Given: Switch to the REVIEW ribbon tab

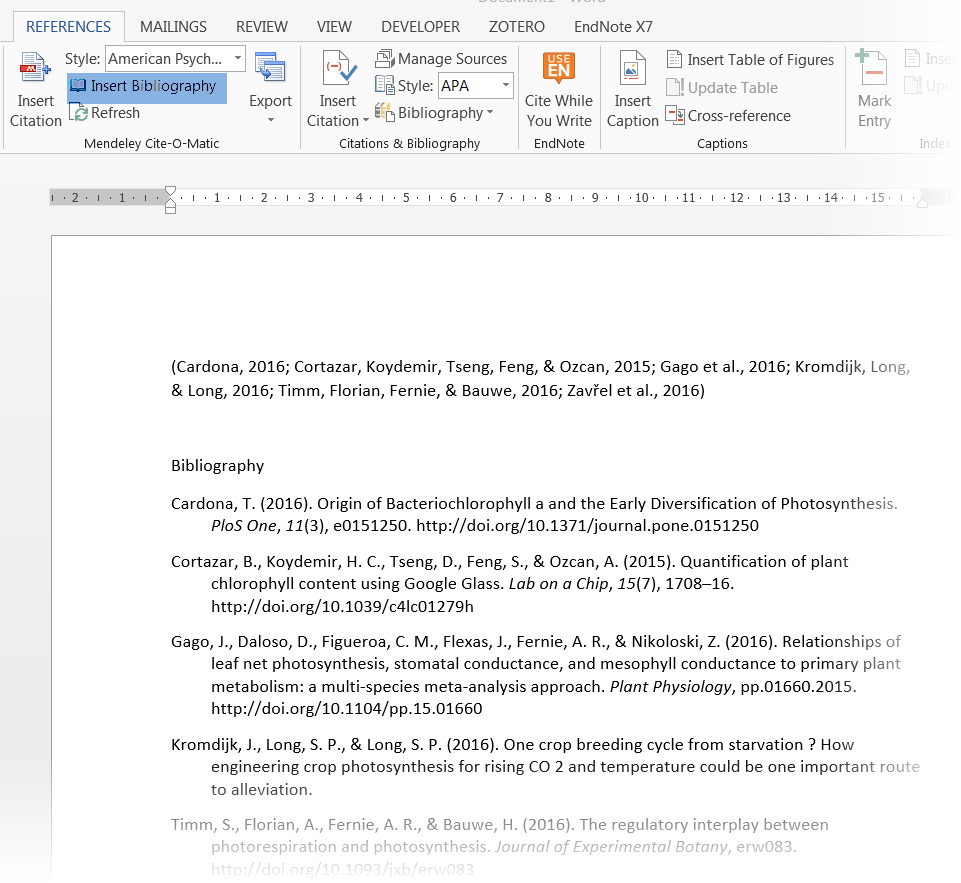Looking at the screenshot, I should click(262, 27).
